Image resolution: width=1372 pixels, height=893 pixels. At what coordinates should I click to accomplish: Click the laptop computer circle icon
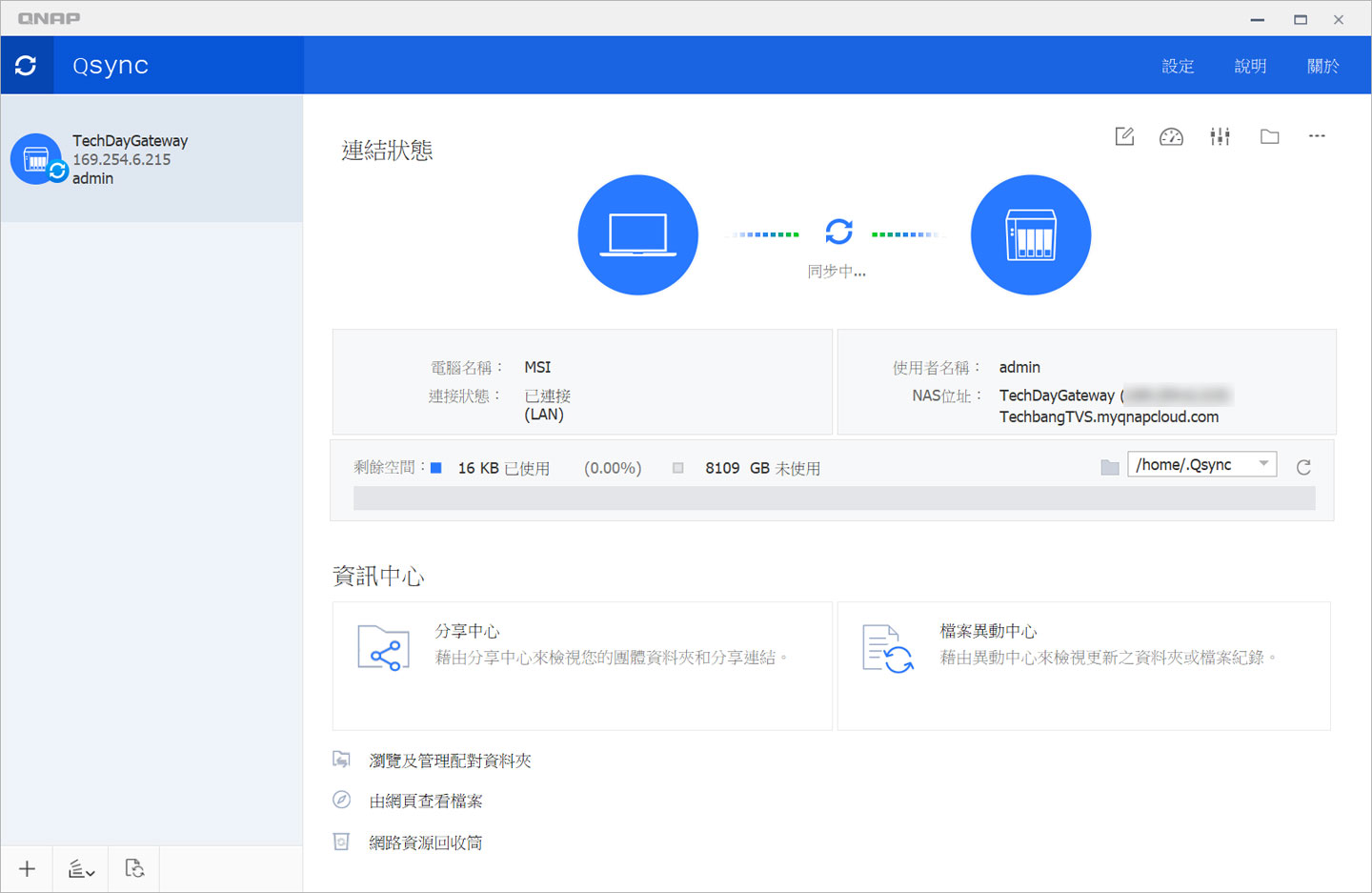[x=637, y=234]
